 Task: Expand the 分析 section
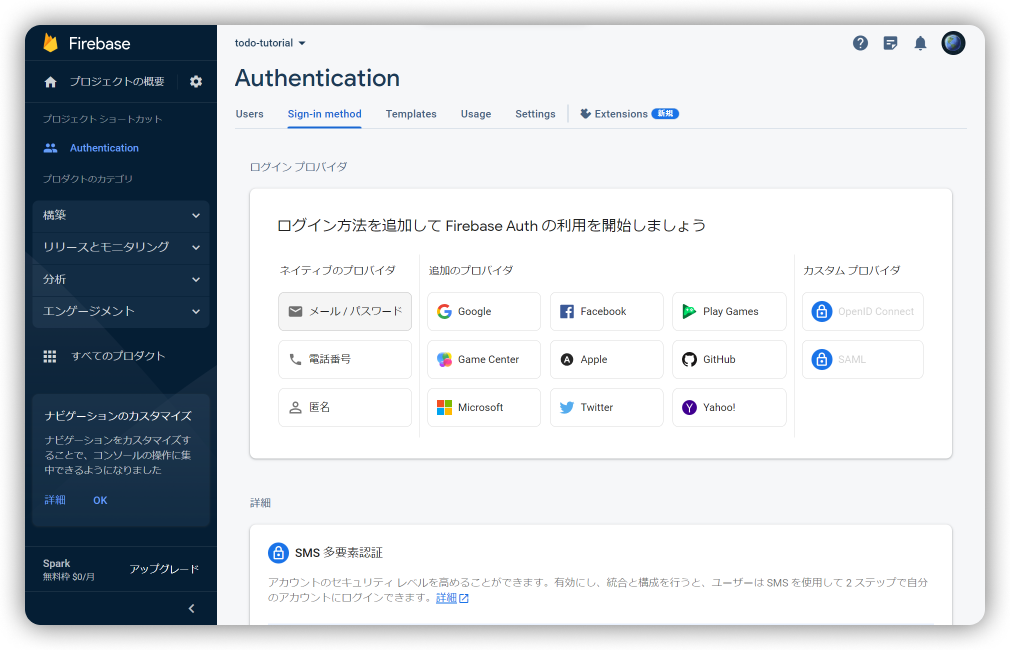[x=121, y=280]
